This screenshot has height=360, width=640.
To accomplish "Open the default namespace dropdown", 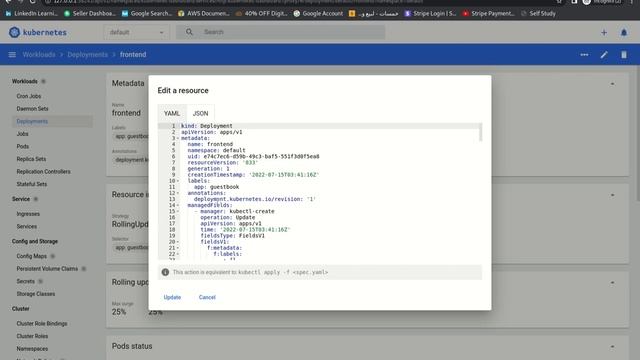I will coord(136,32).
